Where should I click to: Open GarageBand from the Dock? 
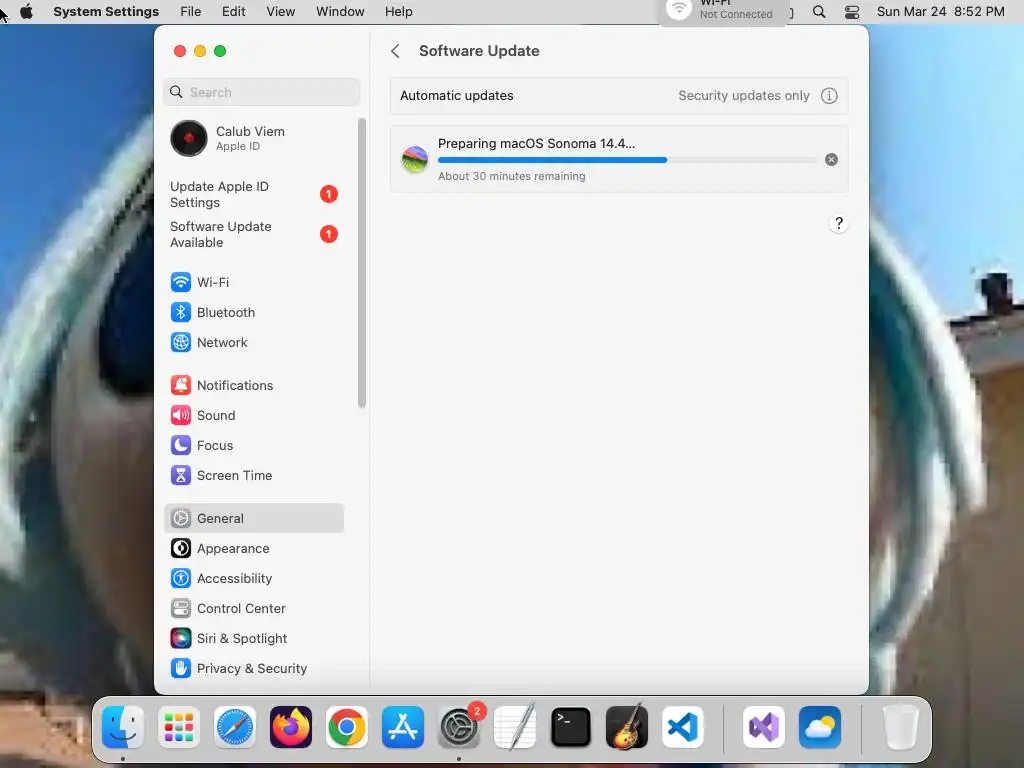627,727
